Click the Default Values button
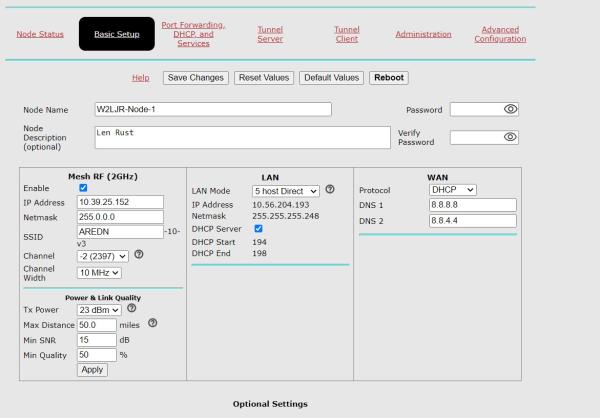 click(x=331, y=78)
